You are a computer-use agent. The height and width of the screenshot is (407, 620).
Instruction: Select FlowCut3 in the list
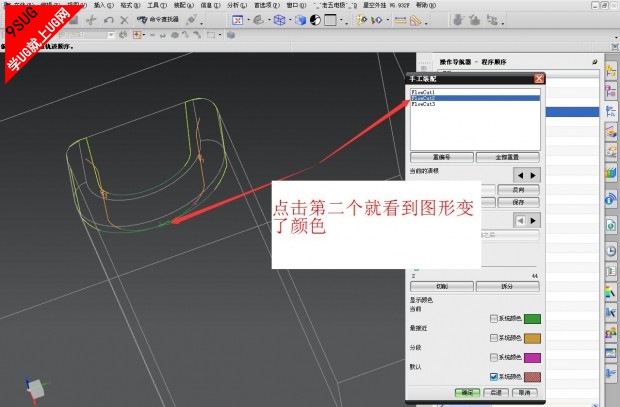(475, 104)
